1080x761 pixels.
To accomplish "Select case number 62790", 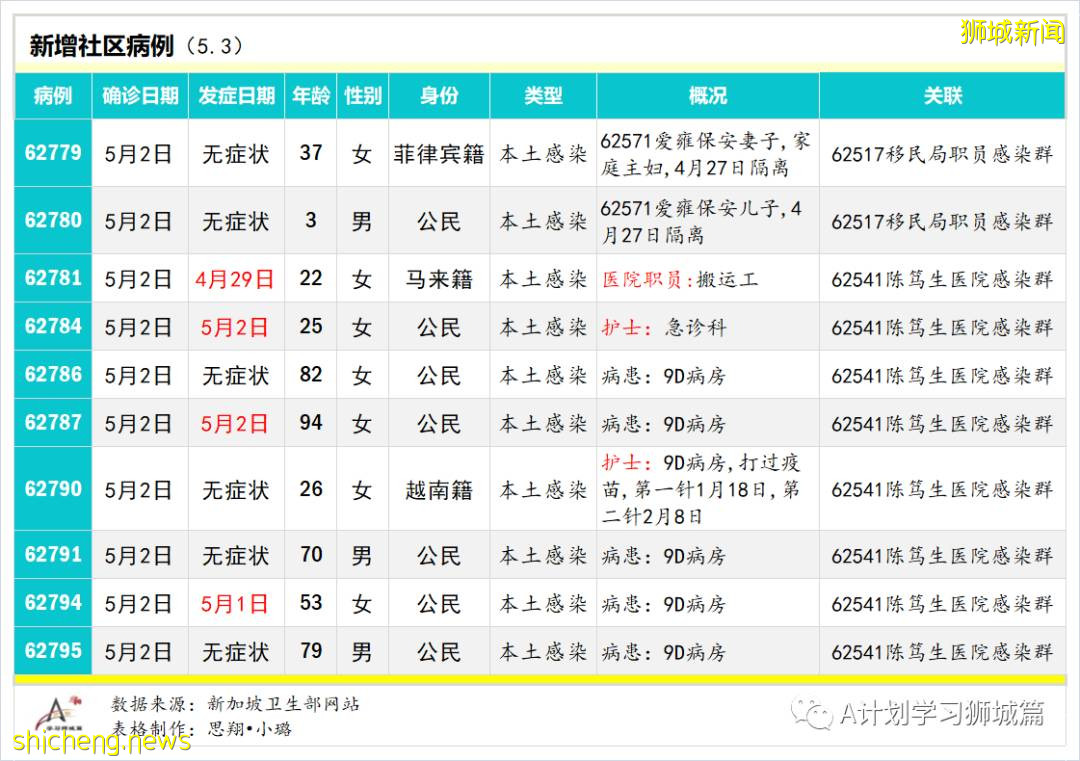I will [x=52, y=490].
